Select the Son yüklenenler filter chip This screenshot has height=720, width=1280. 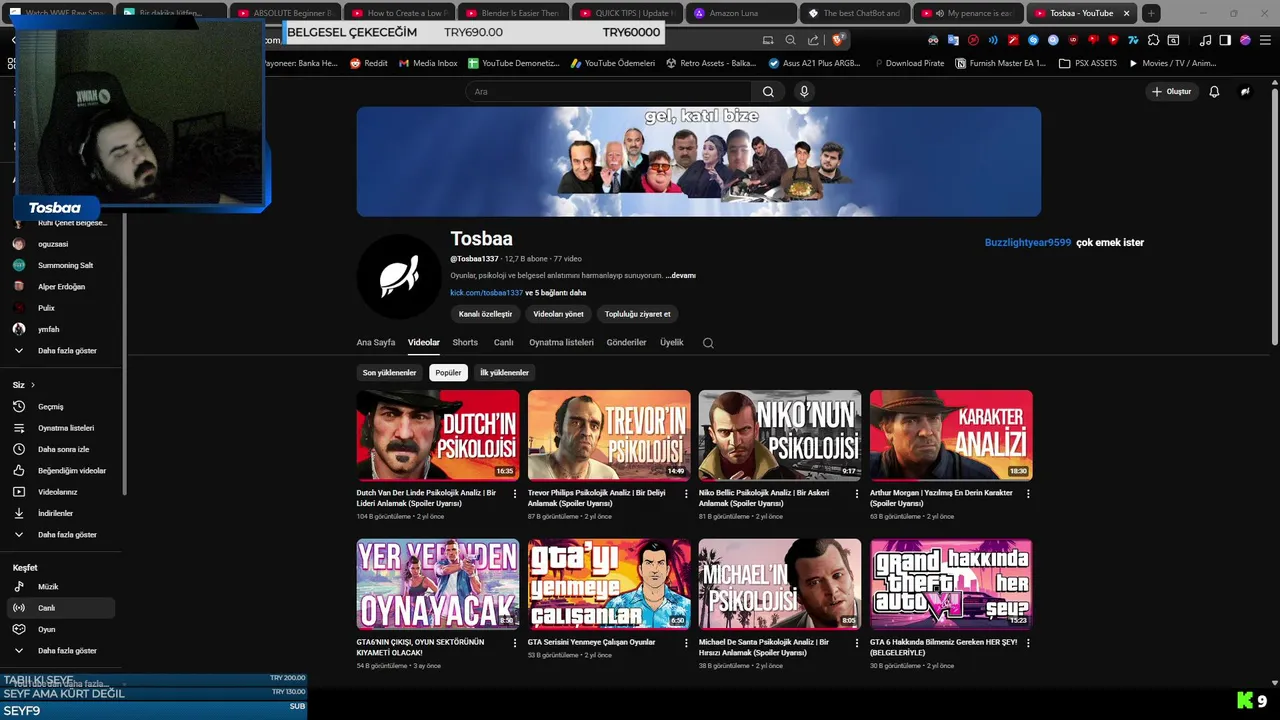click(x=389, y=373)
